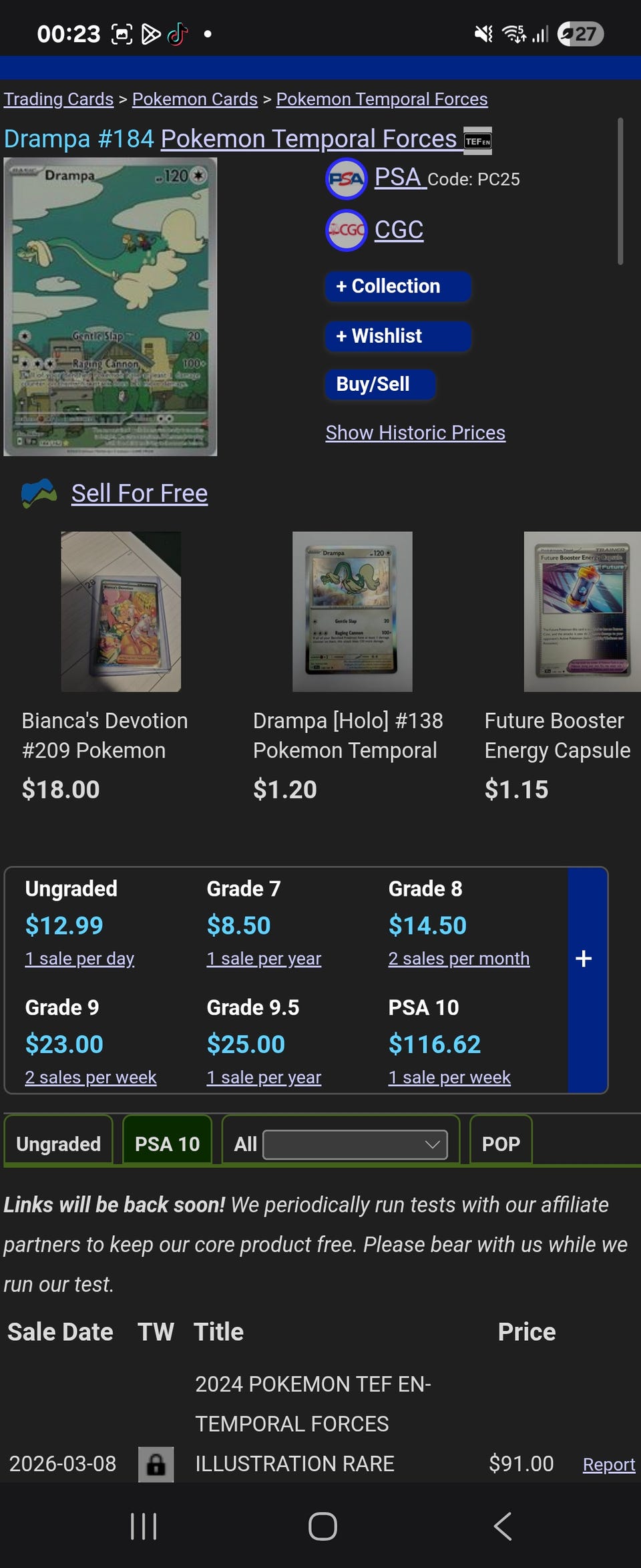Viewport: 641px width, 1568px height.
Task: Expand more grades with plus button
Action: click(584, 959)
